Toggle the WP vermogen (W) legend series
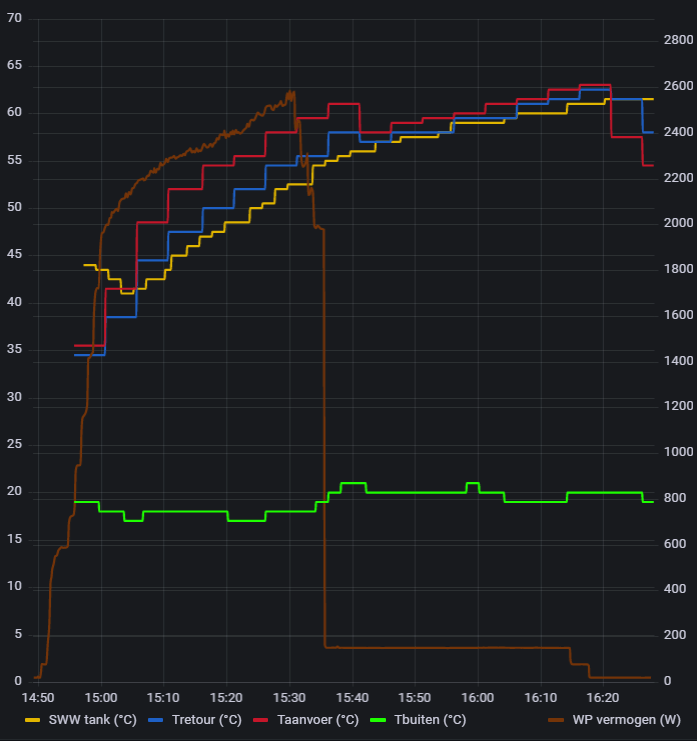 627,720
